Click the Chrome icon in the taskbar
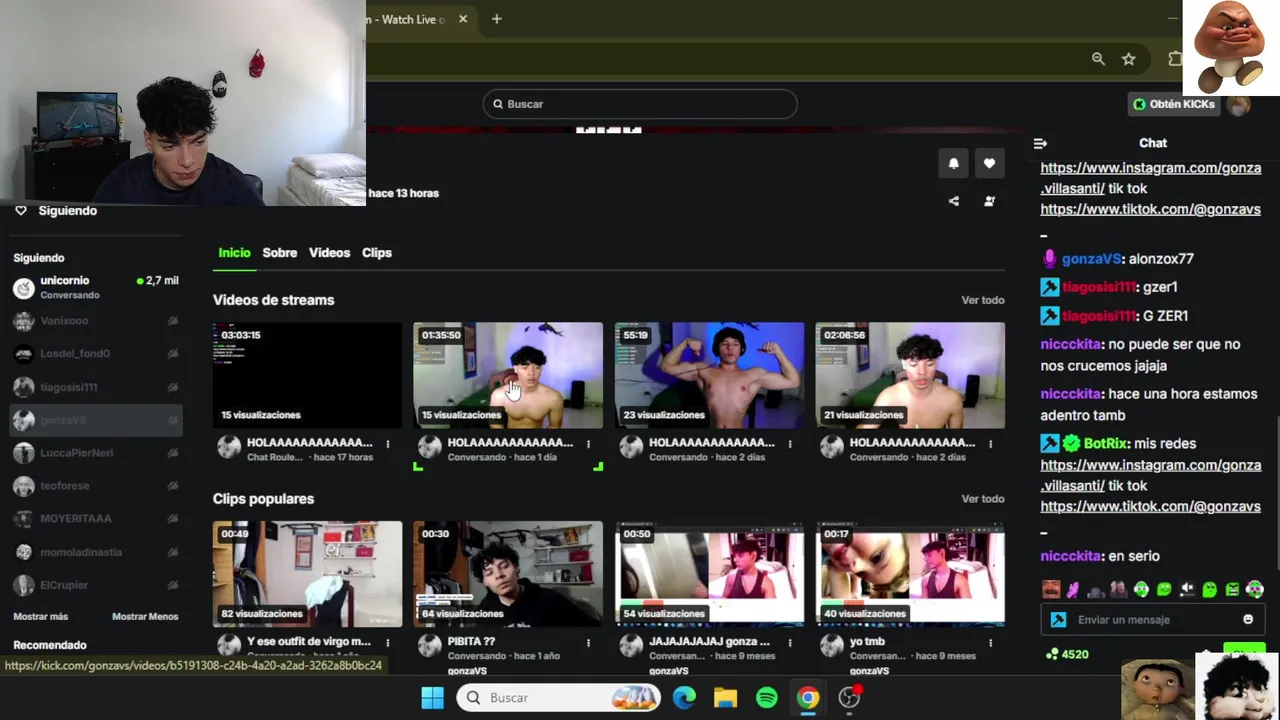The image size is (1280, 720). click(808, 698)
